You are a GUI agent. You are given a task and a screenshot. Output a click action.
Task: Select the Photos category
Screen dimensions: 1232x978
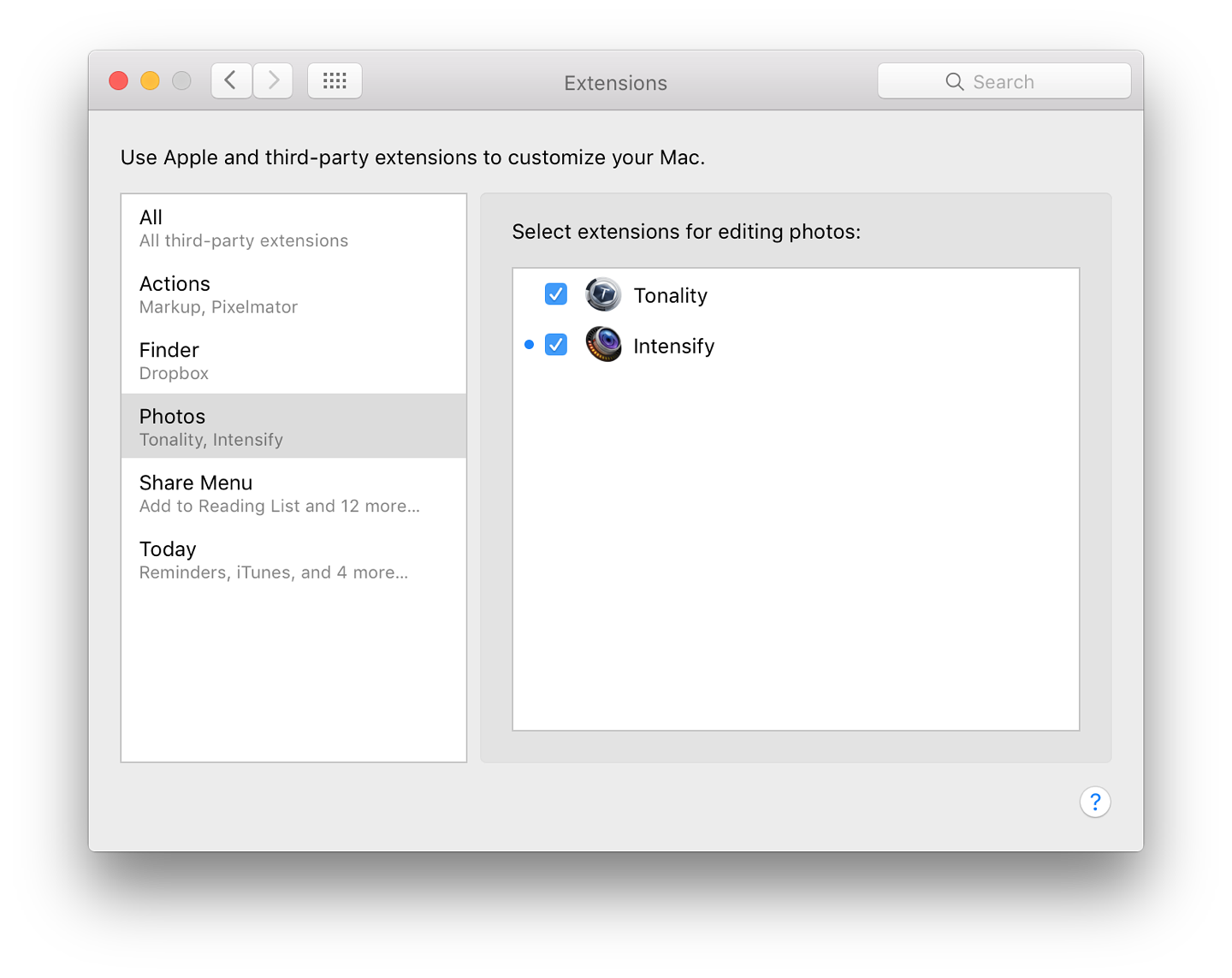(293, 426)
